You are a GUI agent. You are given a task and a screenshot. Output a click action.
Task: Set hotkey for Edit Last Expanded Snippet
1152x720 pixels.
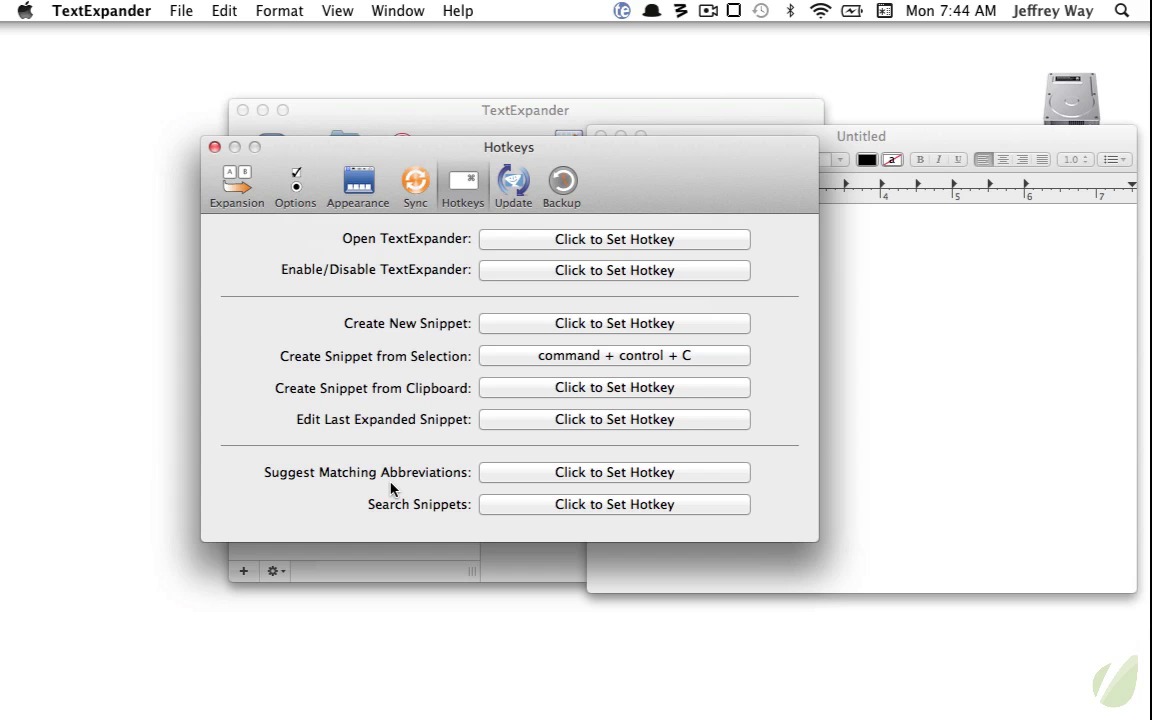coord(614,420)
